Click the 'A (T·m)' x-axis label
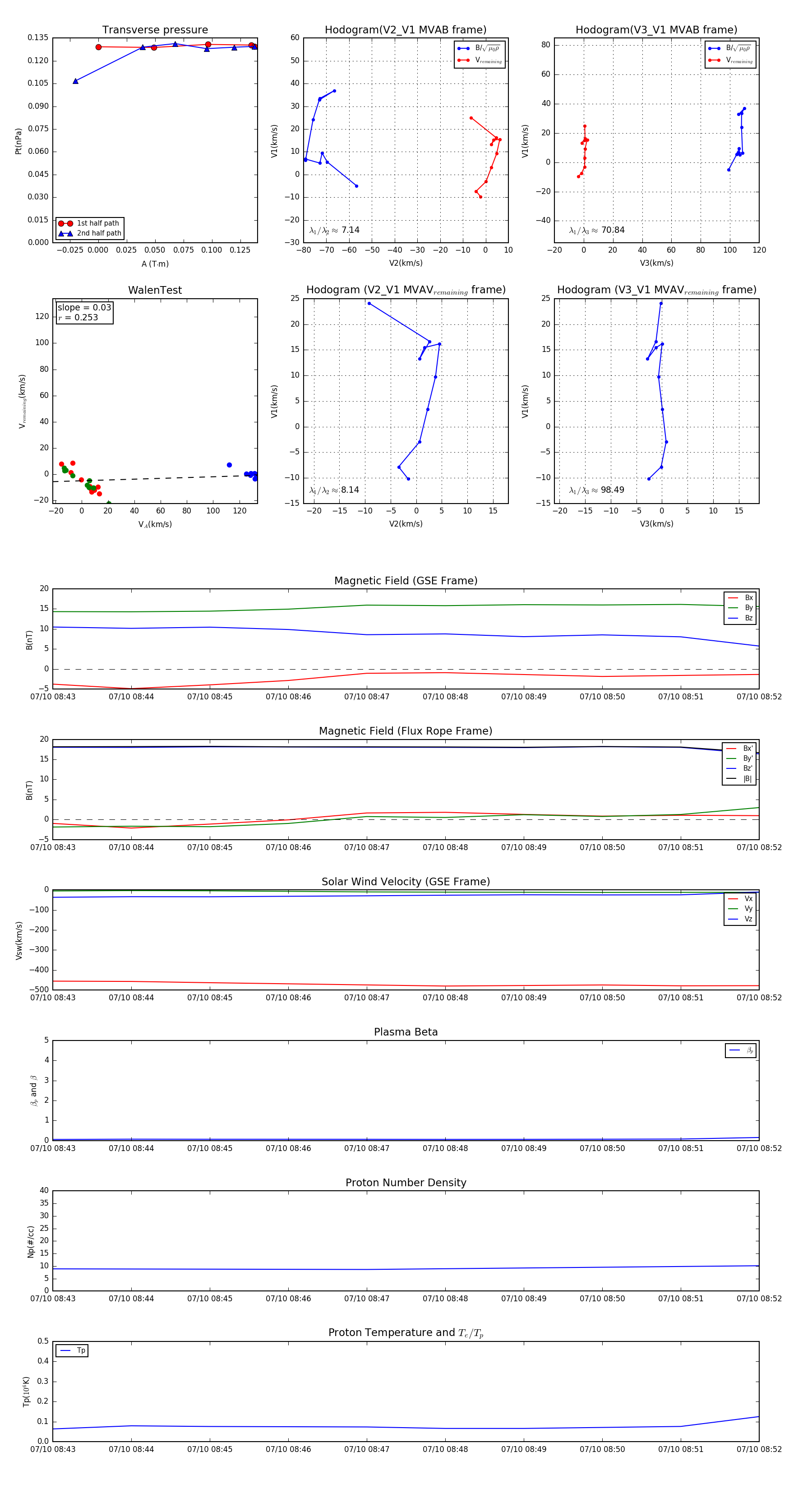812x1489 pixels. [x=155, y=264]
